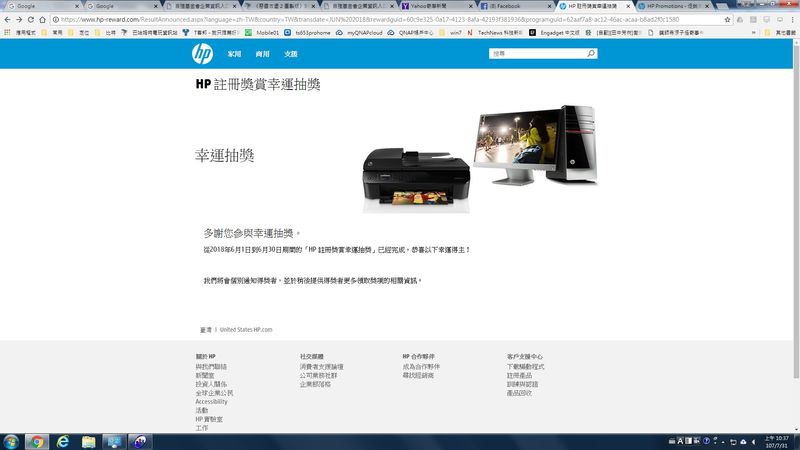The width and height of the screenshot is (800, 450).
Task: Go forward with the browser forward arrow
Action: (19, 19)
